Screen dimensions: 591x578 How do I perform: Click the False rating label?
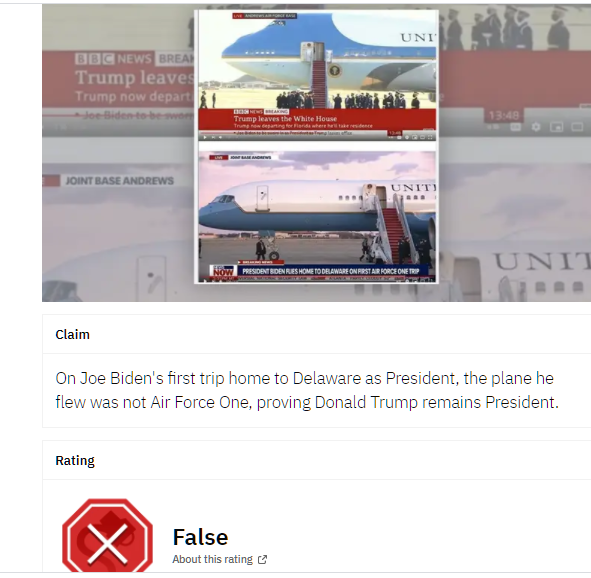coord(201,537)
